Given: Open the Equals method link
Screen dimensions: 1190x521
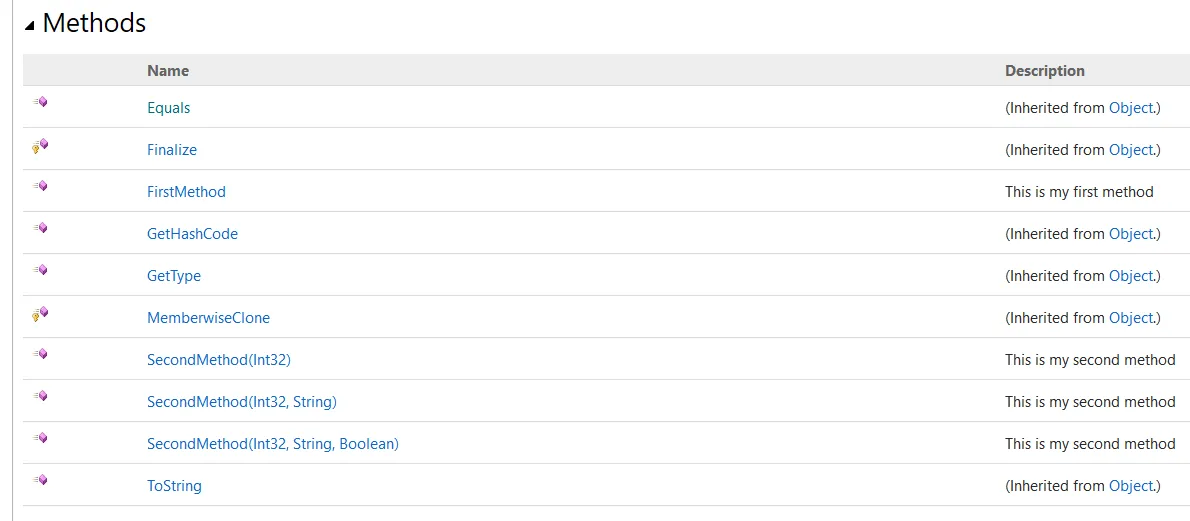Looking at the screenshot, I should point(168,108).
